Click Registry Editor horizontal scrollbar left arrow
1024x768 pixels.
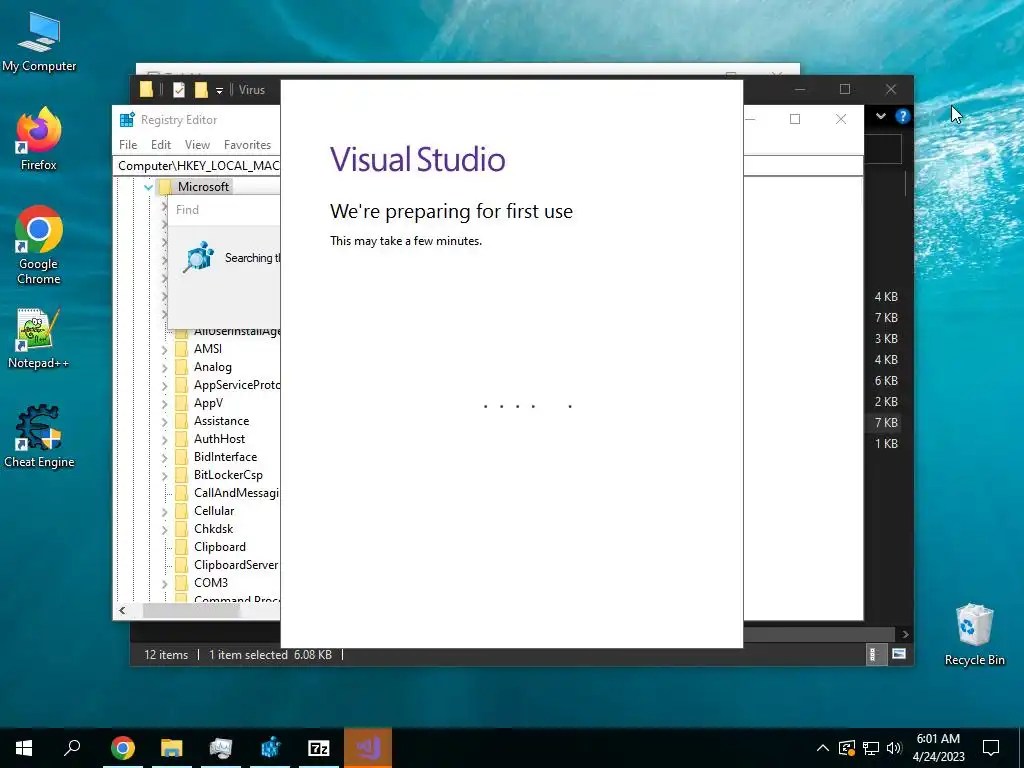122,611
